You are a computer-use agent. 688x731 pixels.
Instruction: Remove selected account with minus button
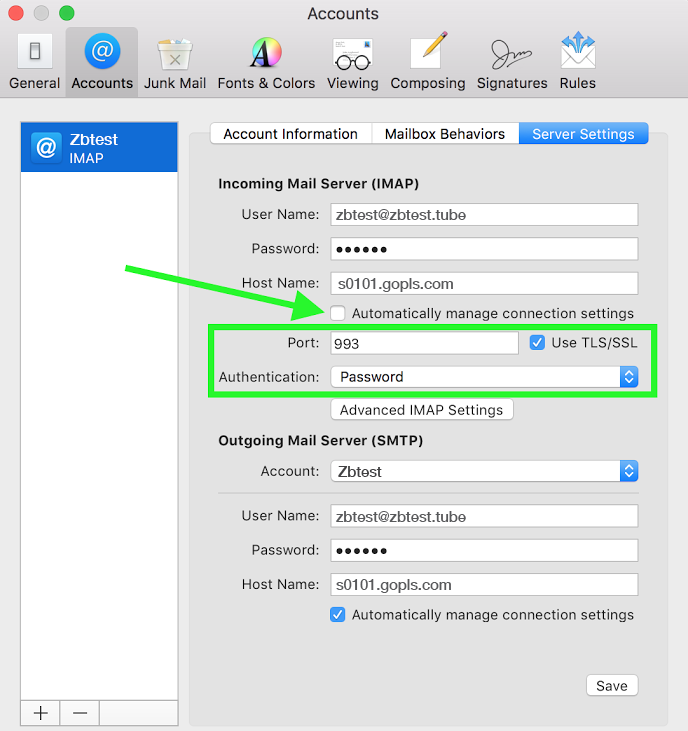click(80, 713)
